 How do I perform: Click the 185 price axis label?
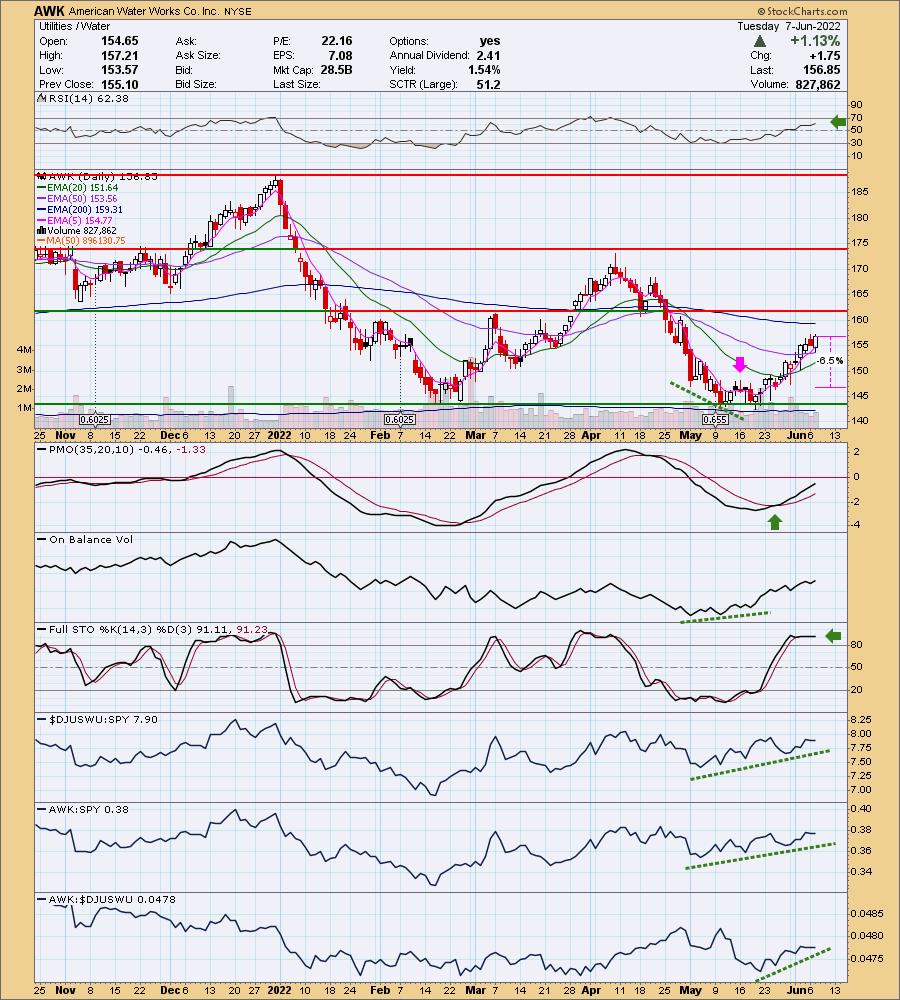[860, 192]
